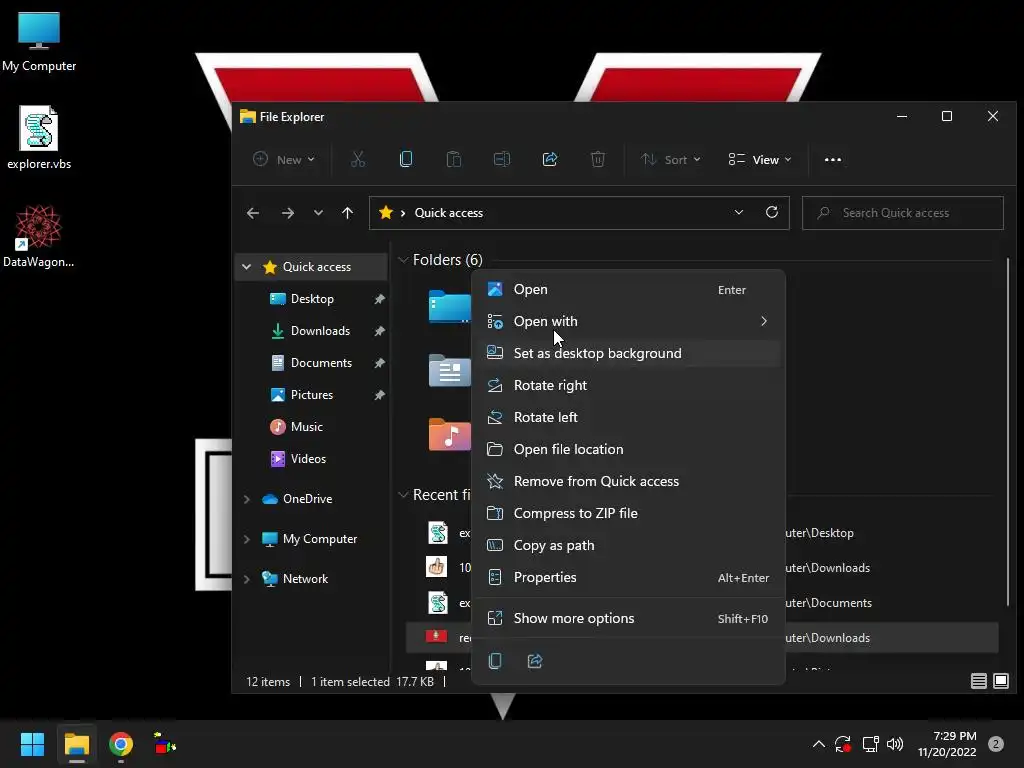Click the copy icon at context menu bottom
Screen dimensions: 1024x768
pos(495,661)
